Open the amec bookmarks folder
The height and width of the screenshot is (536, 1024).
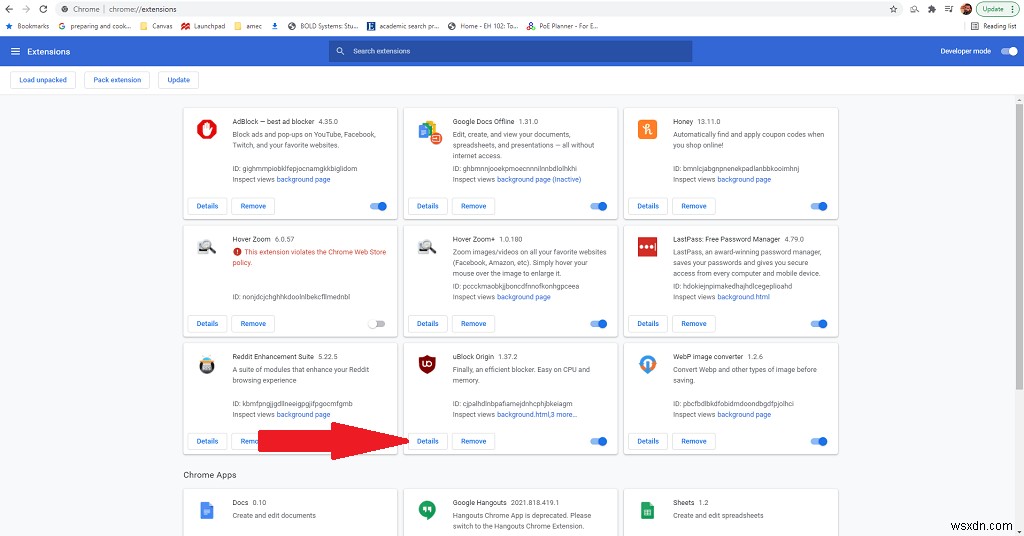248,26
